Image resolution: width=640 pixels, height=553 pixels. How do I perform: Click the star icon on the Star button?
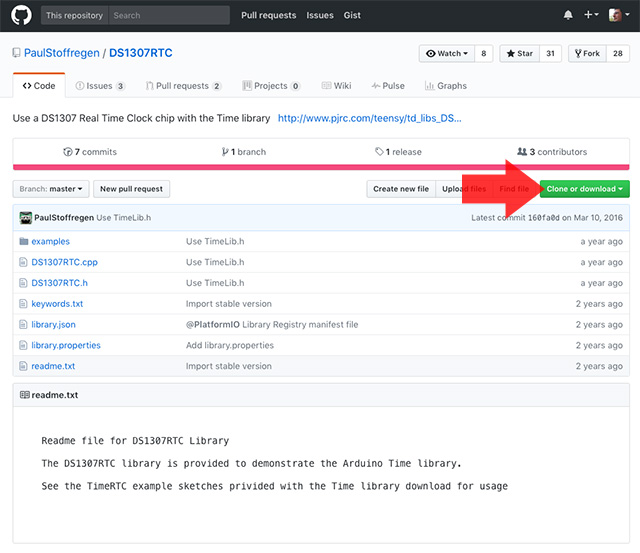coord(511,53)
